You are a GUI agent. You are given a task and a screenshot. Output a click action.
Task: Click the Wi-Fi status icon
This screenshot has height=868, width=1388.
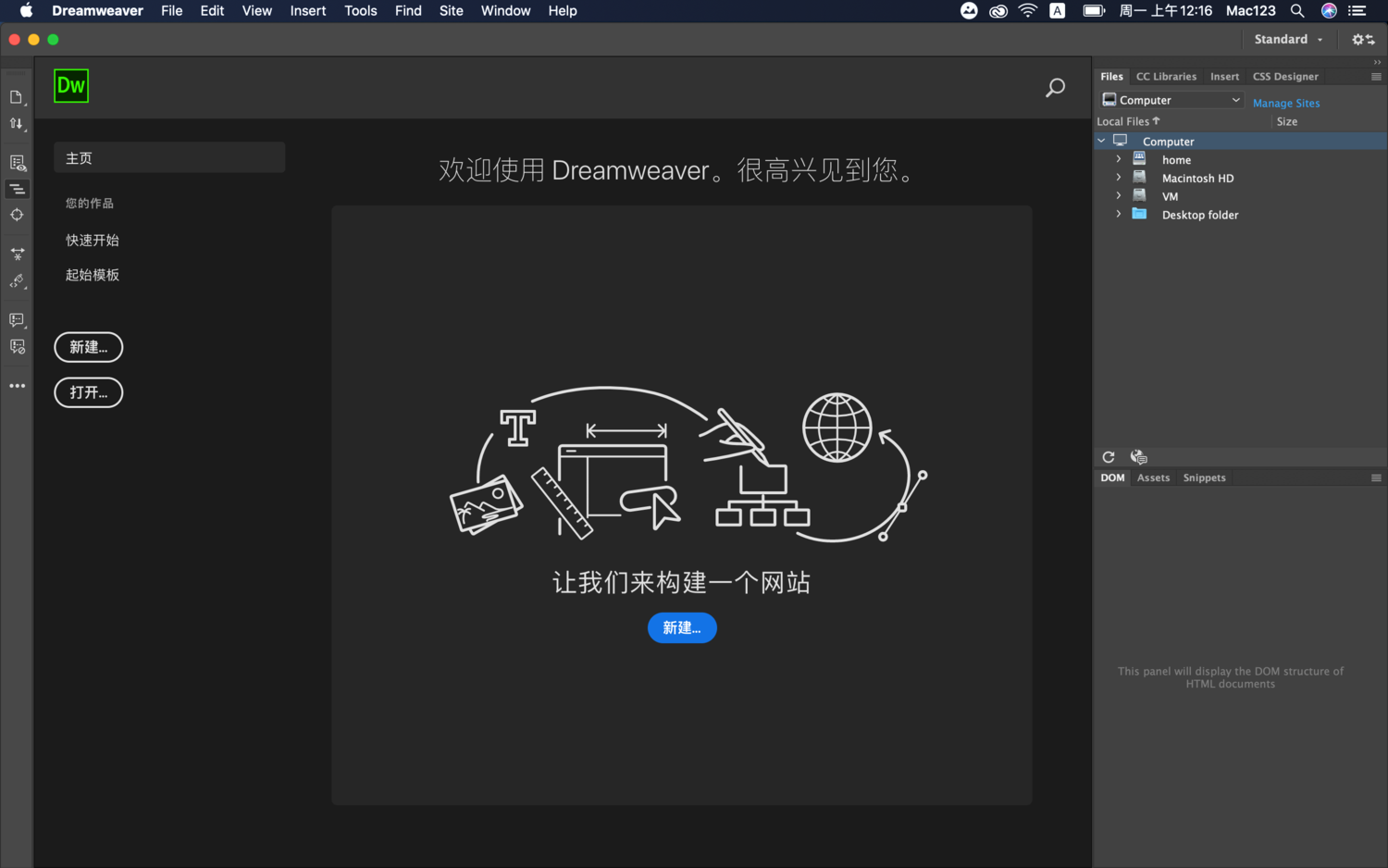pyautogui.click(x=1028, y=11)
